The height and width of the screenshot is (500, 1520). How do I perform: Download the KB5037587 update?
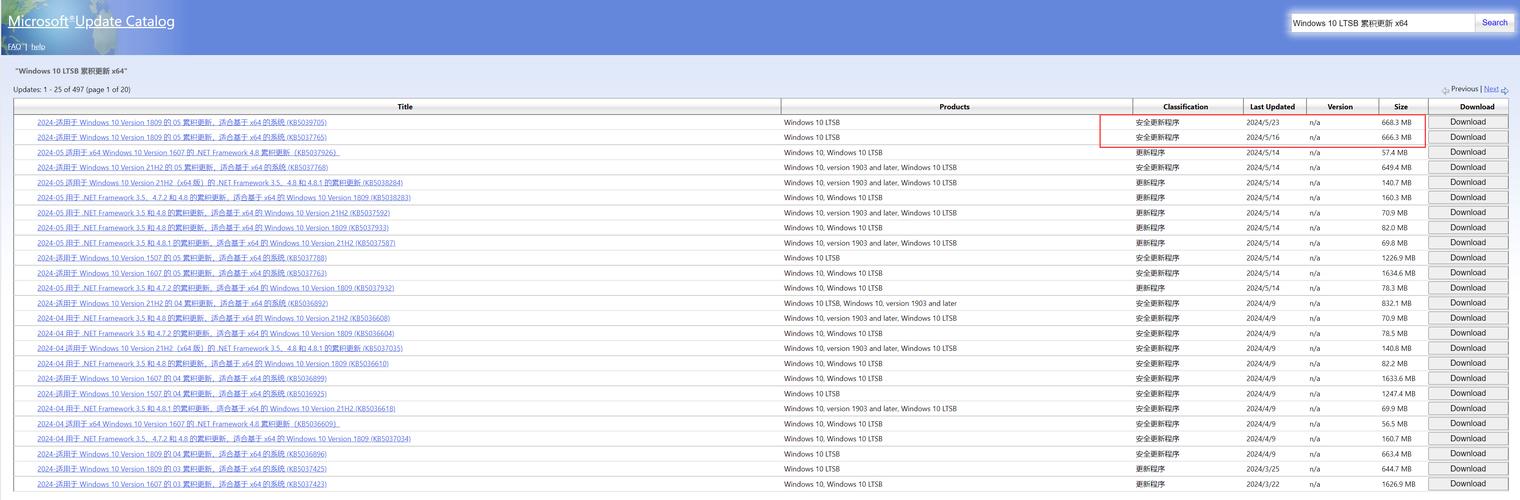pyautogui.click(x=1468, y=242)
